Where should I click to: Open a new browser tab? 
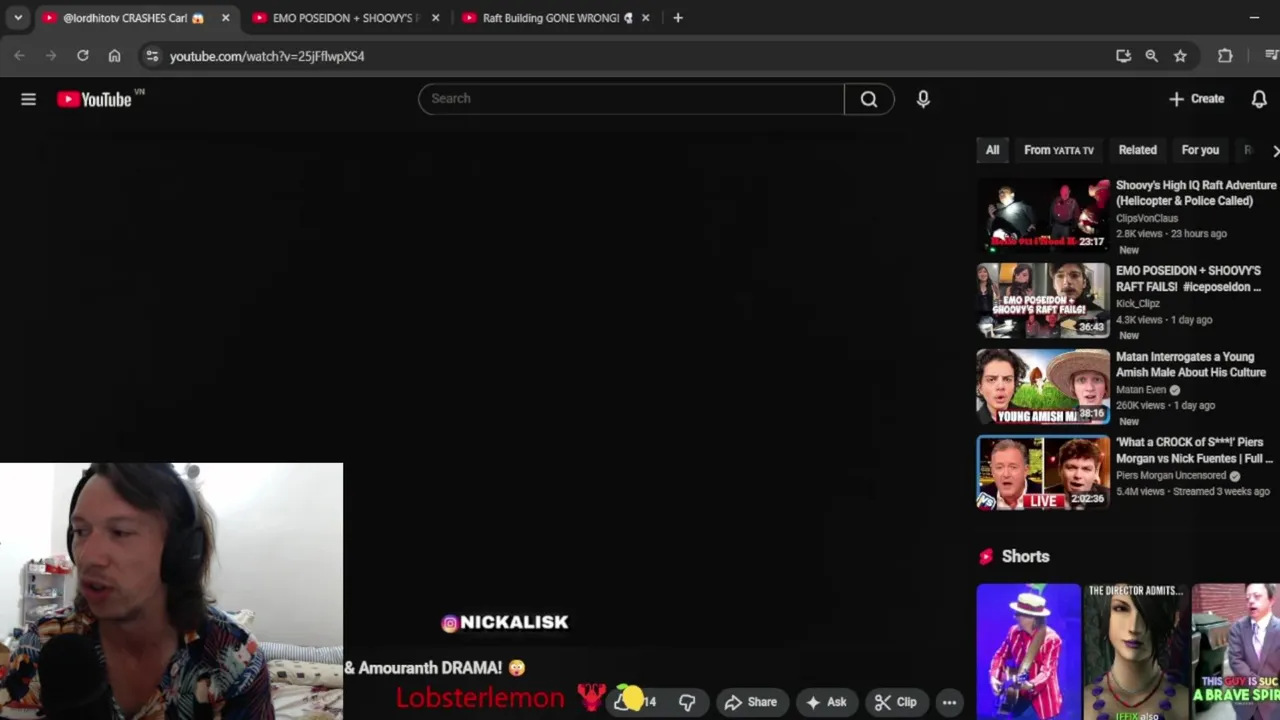point(678,18)
